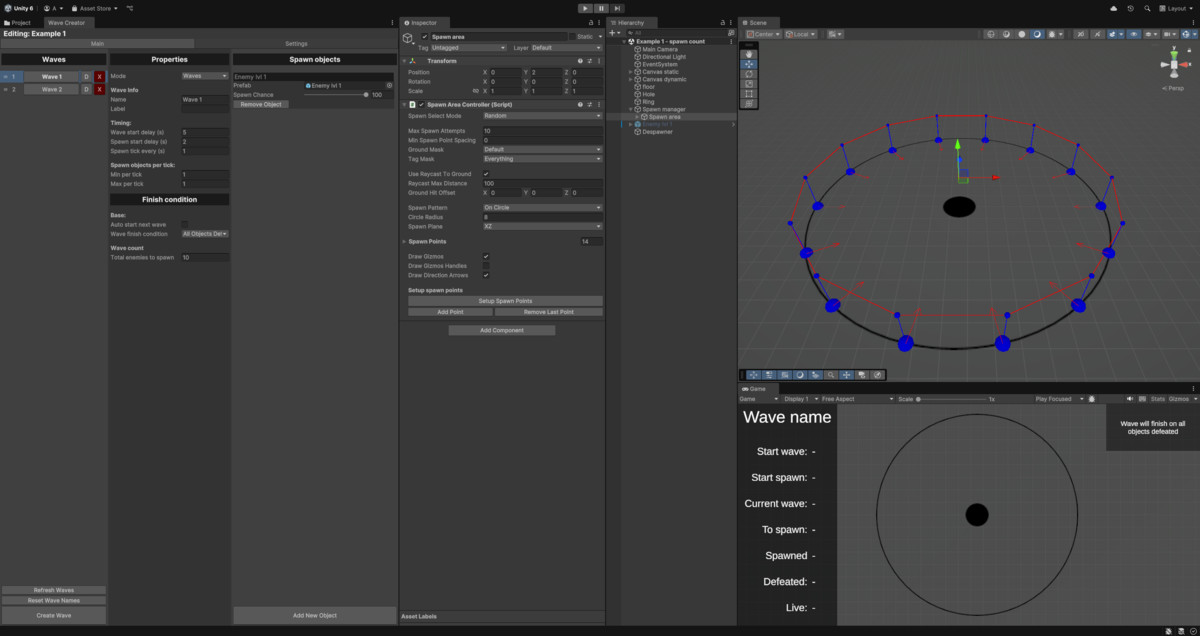Toggle Draw Direction Arrows checkbox

(486, 275)
